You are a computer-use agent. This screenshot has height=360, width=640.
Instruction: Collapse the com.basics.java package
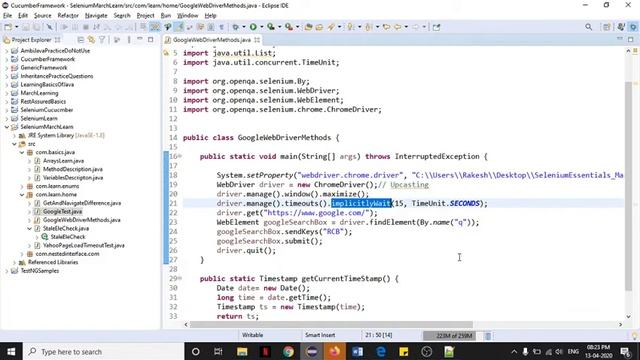tap(22, 152)
